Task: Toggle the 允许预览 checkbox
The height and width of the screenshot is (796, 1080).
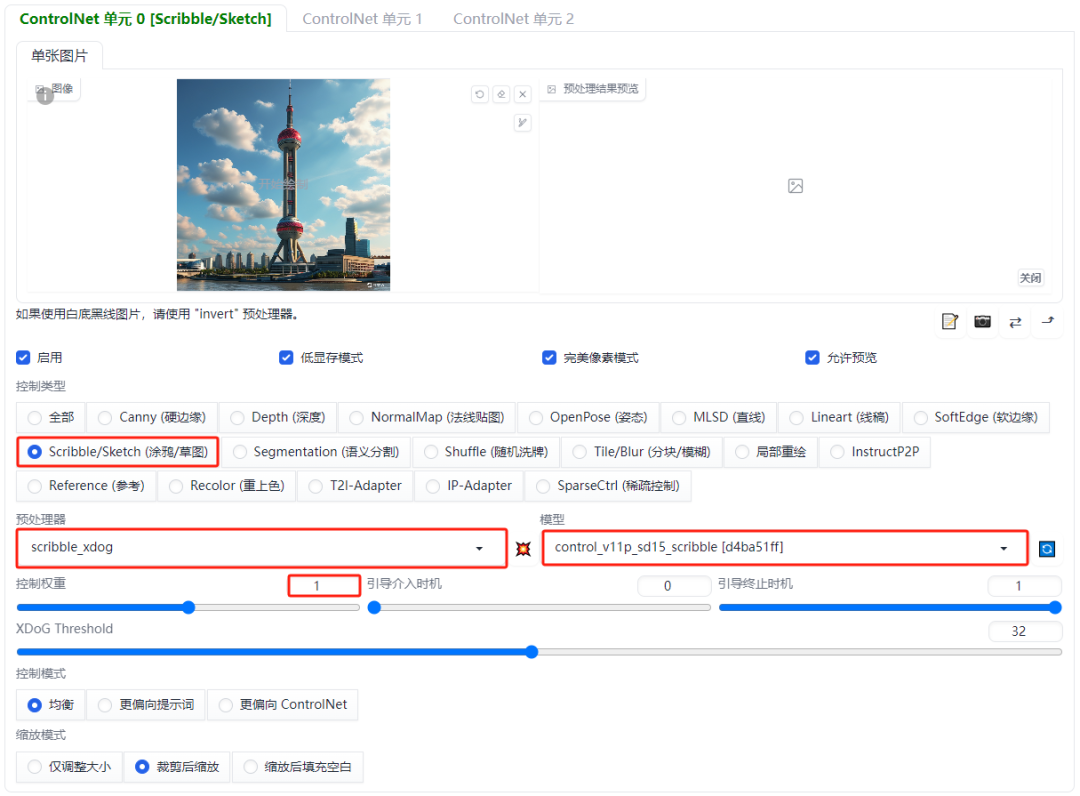Action: [x=812, y=357]
